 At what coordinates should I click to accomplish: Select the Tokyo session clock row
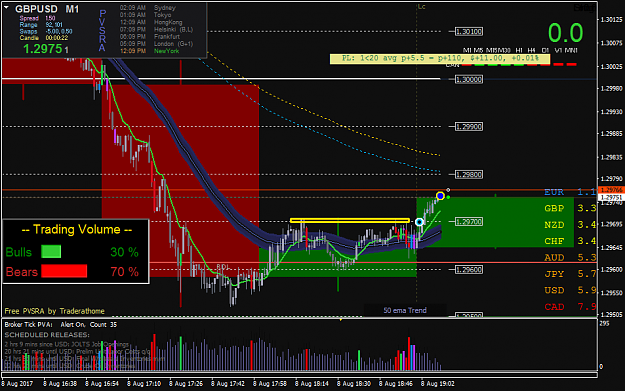pyautogui.click(x=145, y=15)
